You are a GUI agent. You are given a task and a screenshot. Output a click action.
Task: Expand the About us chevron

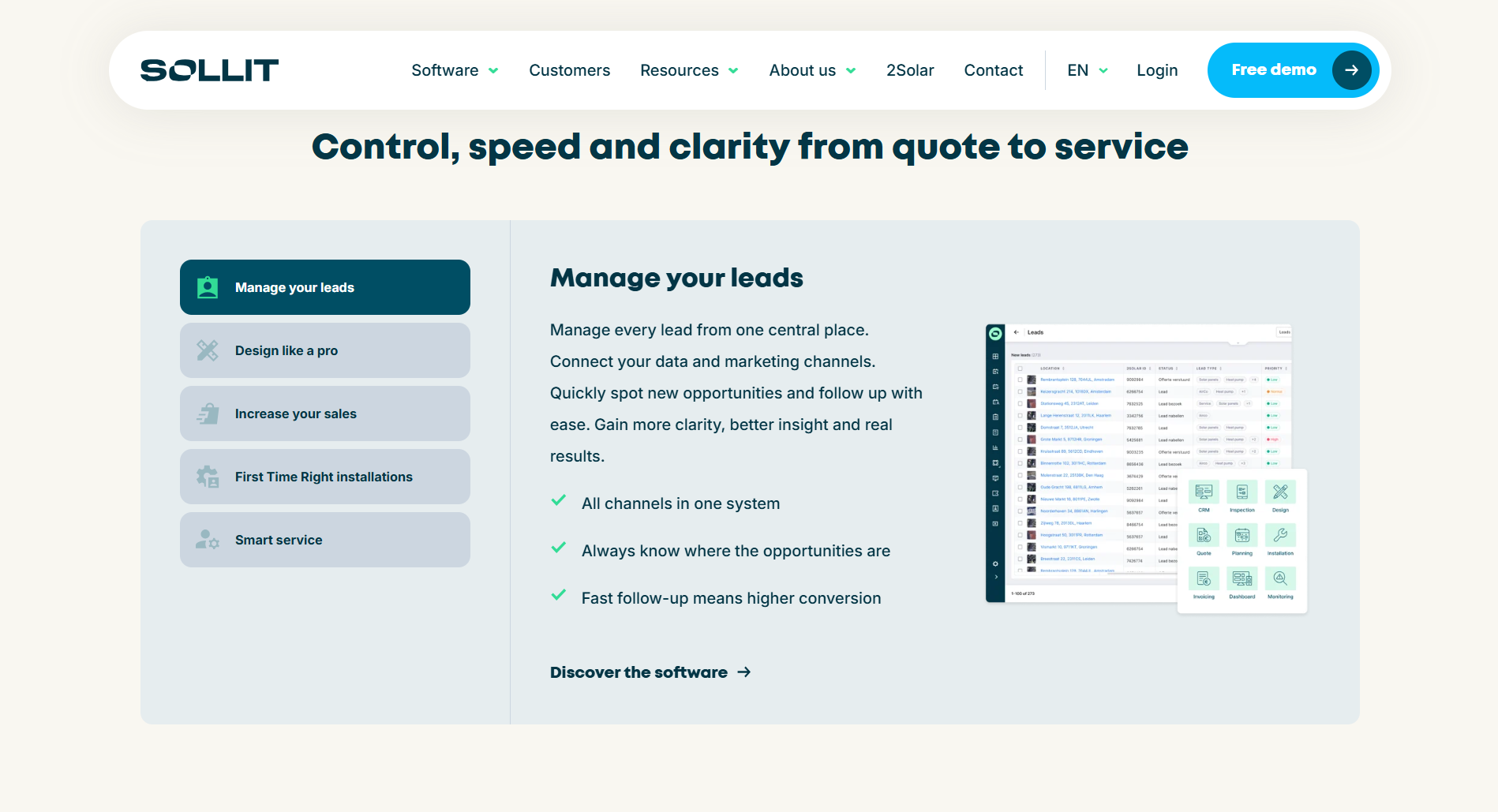click(851, 71)
